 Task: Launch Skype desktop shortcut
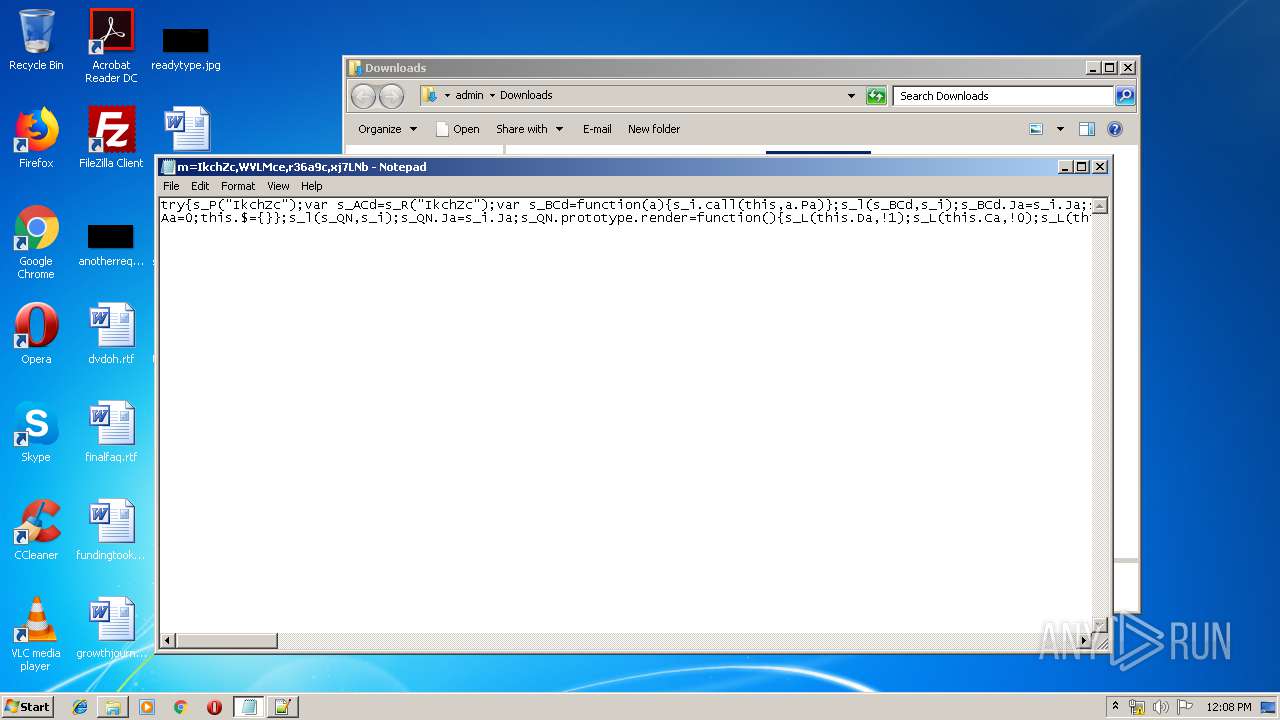[x=36, y=432]
